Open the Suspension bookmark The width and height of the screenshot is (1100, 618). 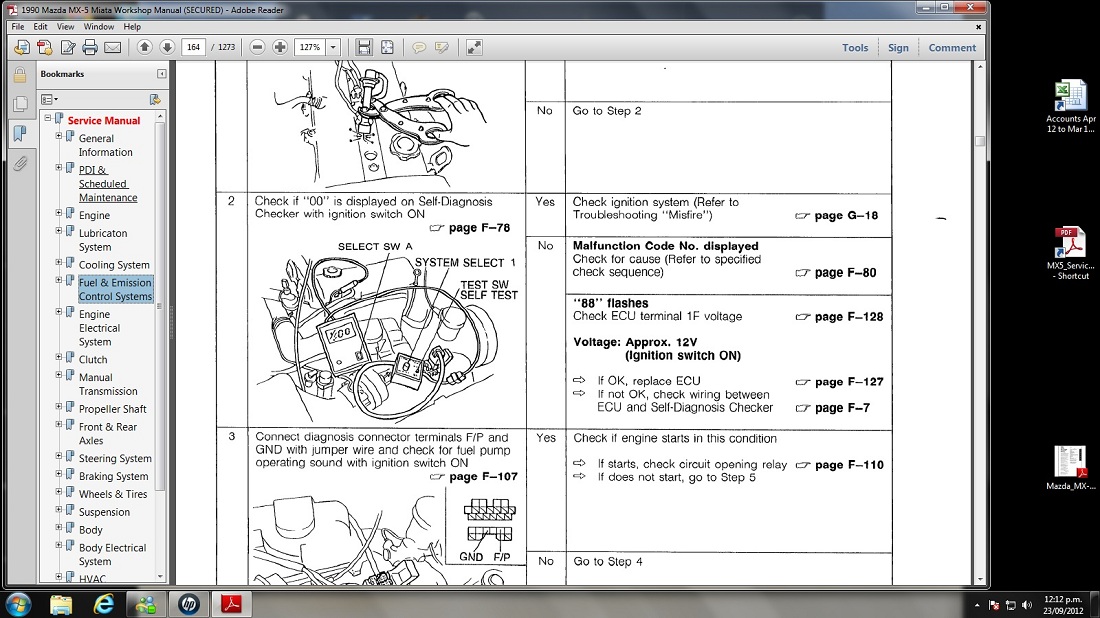[x=105, y=512]
